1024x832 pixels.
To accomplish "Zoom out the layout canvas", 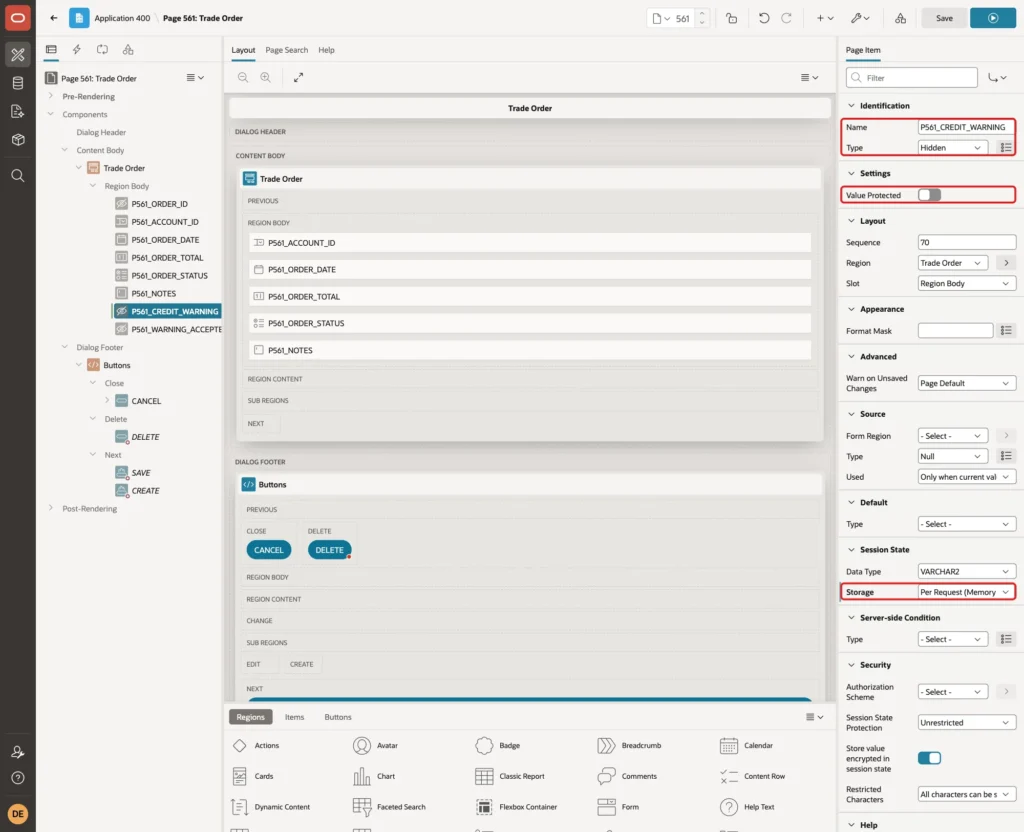I will point(243,77).
